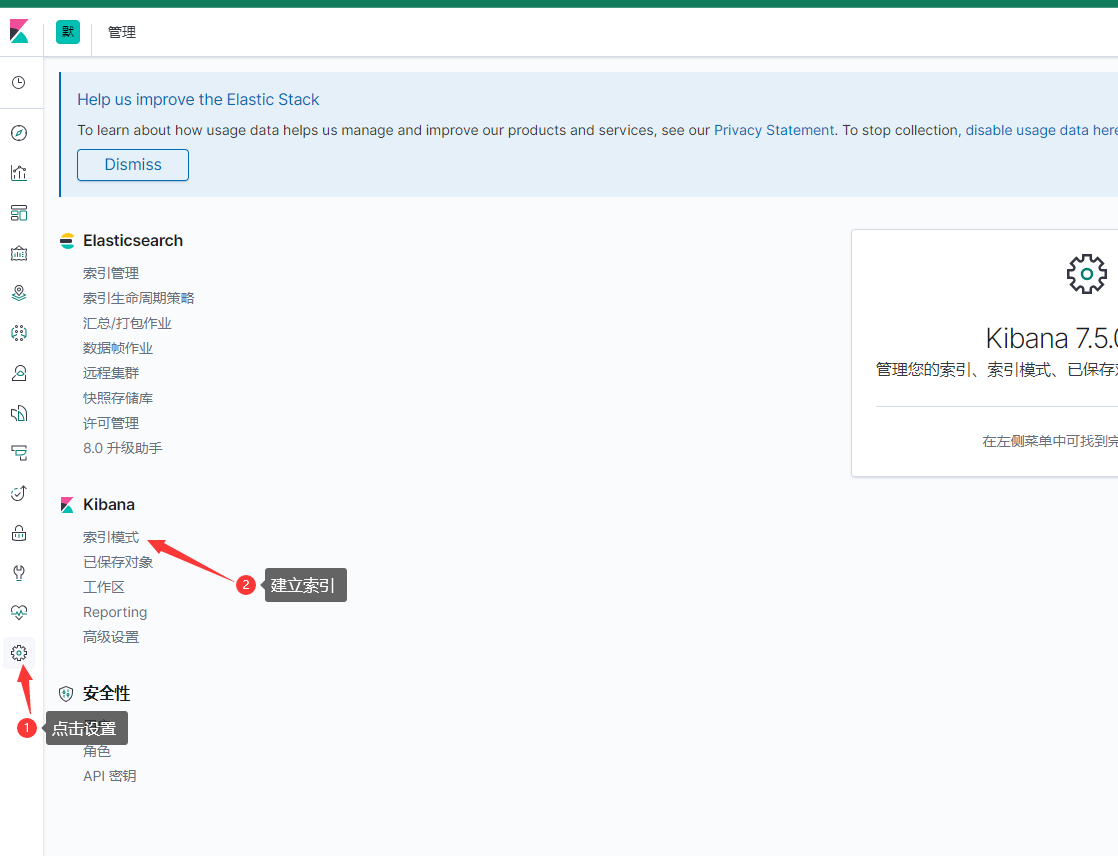Viewport: 1118px width, 856px height.
Task: Open 许可管理 link
Action: click(111, 423)
